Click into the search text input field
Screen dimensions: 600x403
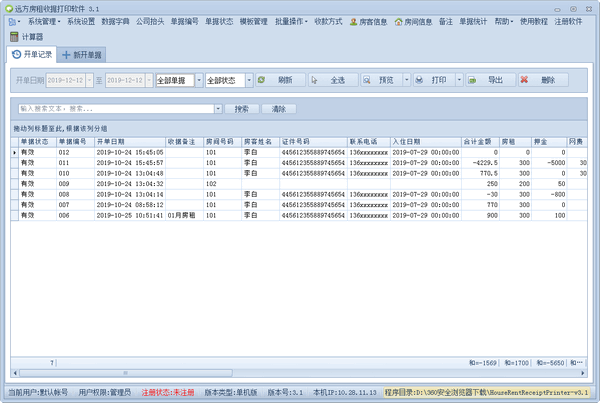tap(113, 109)
